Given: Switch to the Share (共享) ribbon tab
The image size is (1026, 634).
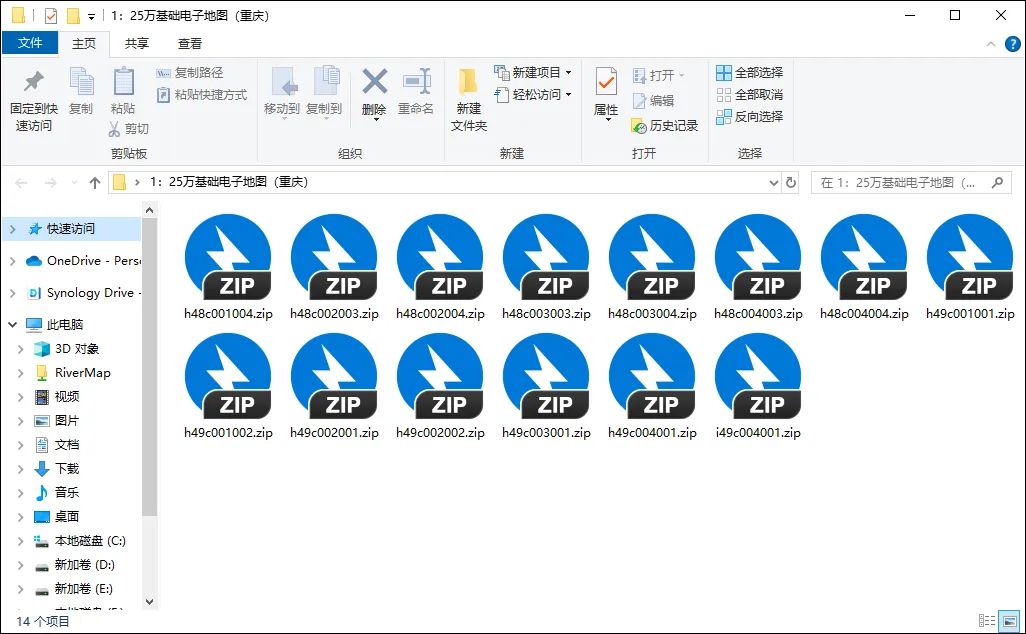Looking at the screenshot, I should 137,44.
